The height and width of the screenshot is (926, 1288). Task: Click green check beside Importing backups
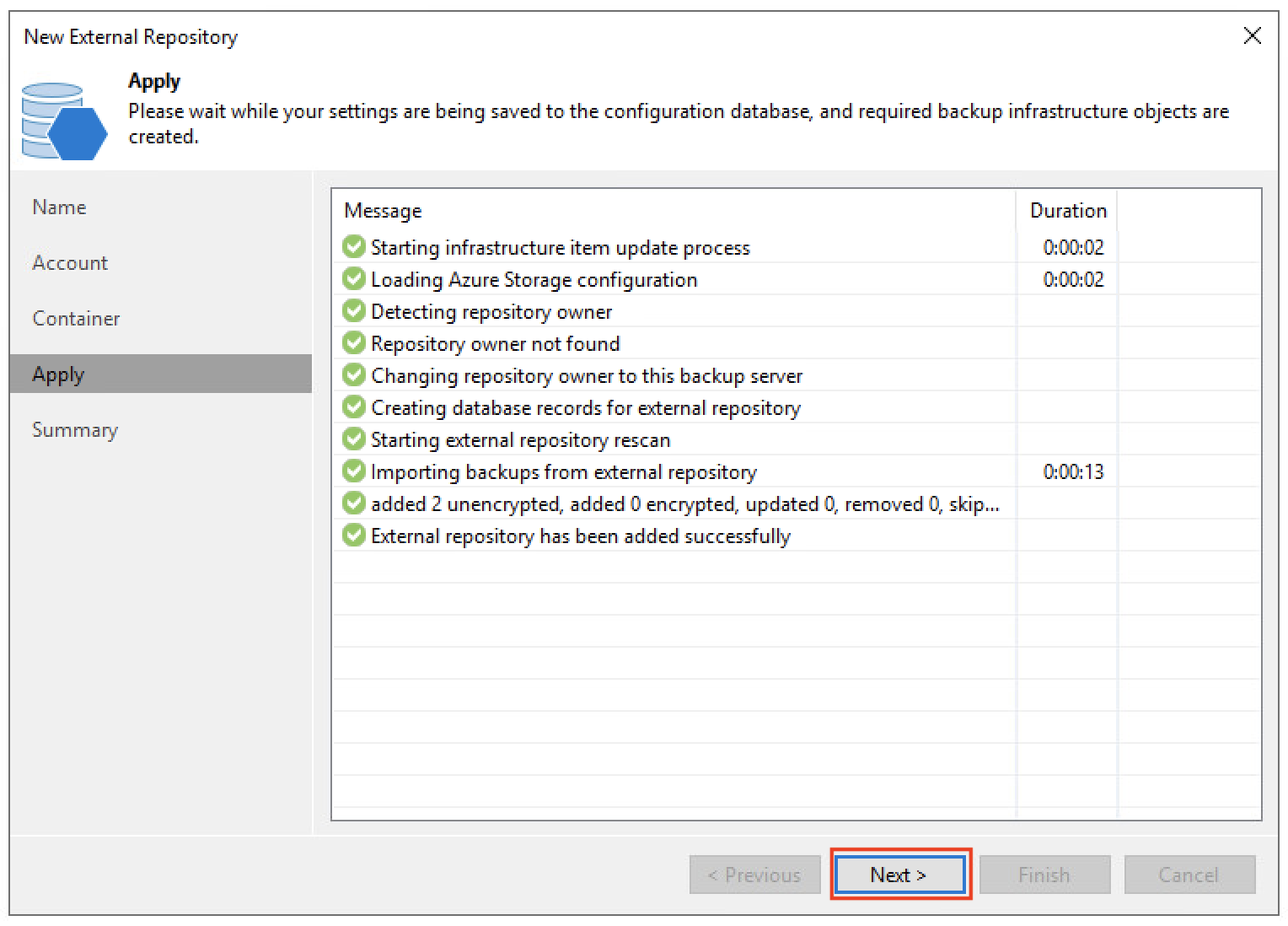pos(354,471)
